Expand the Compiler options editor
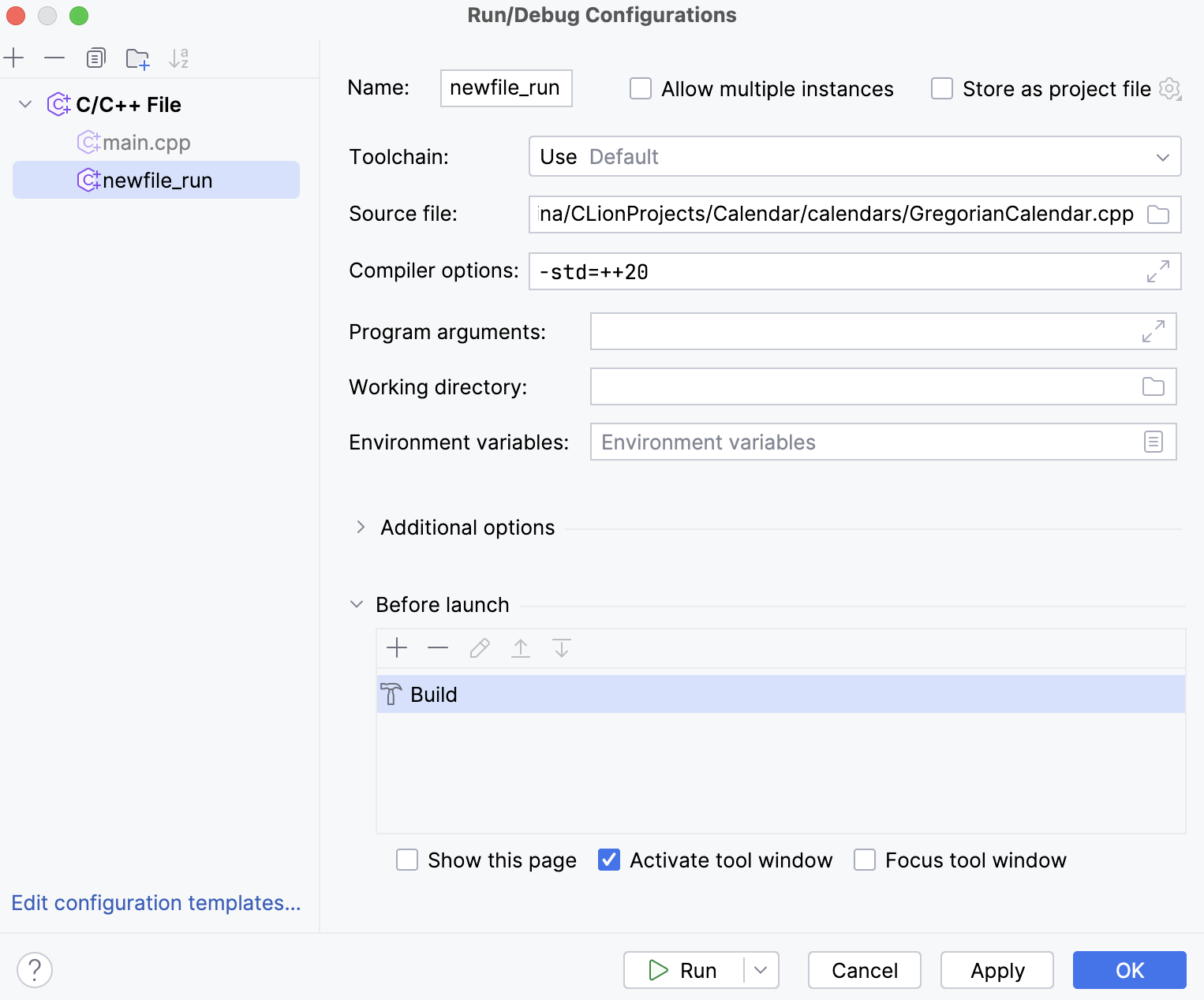Image resolution: width=1204 pixels, height=1000 pixels. click(1157, 271)
